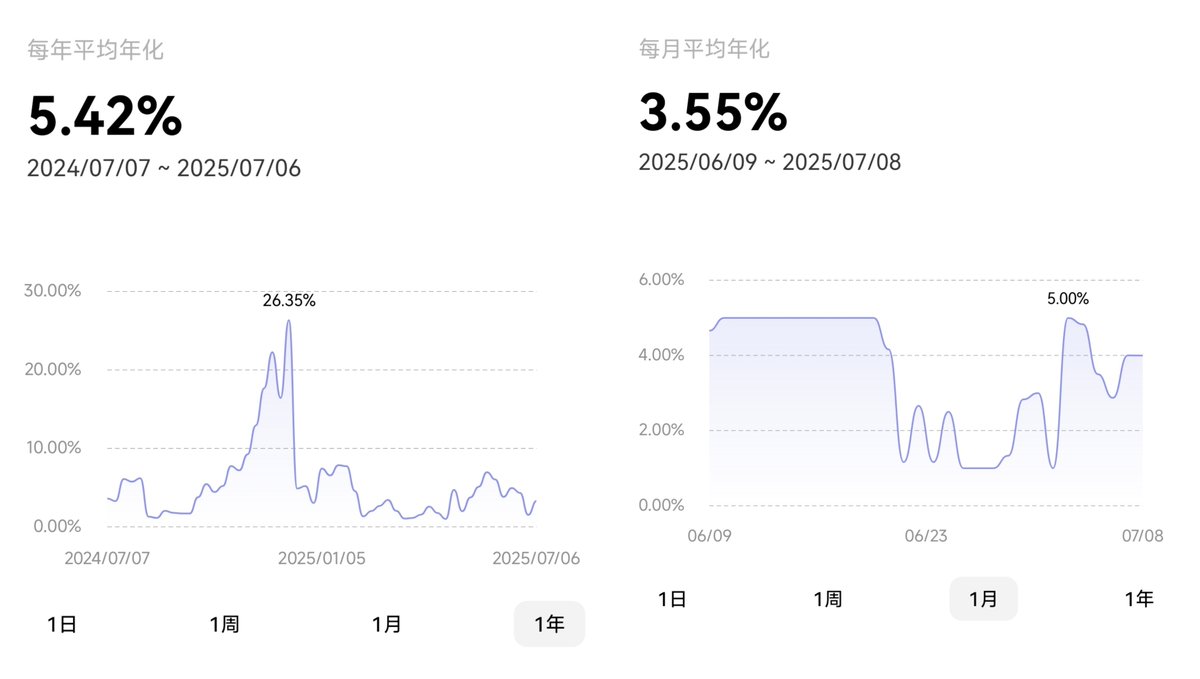Click the 3.55% monthly average value
Screen dimensions: 1200x679
click(713, 112)
